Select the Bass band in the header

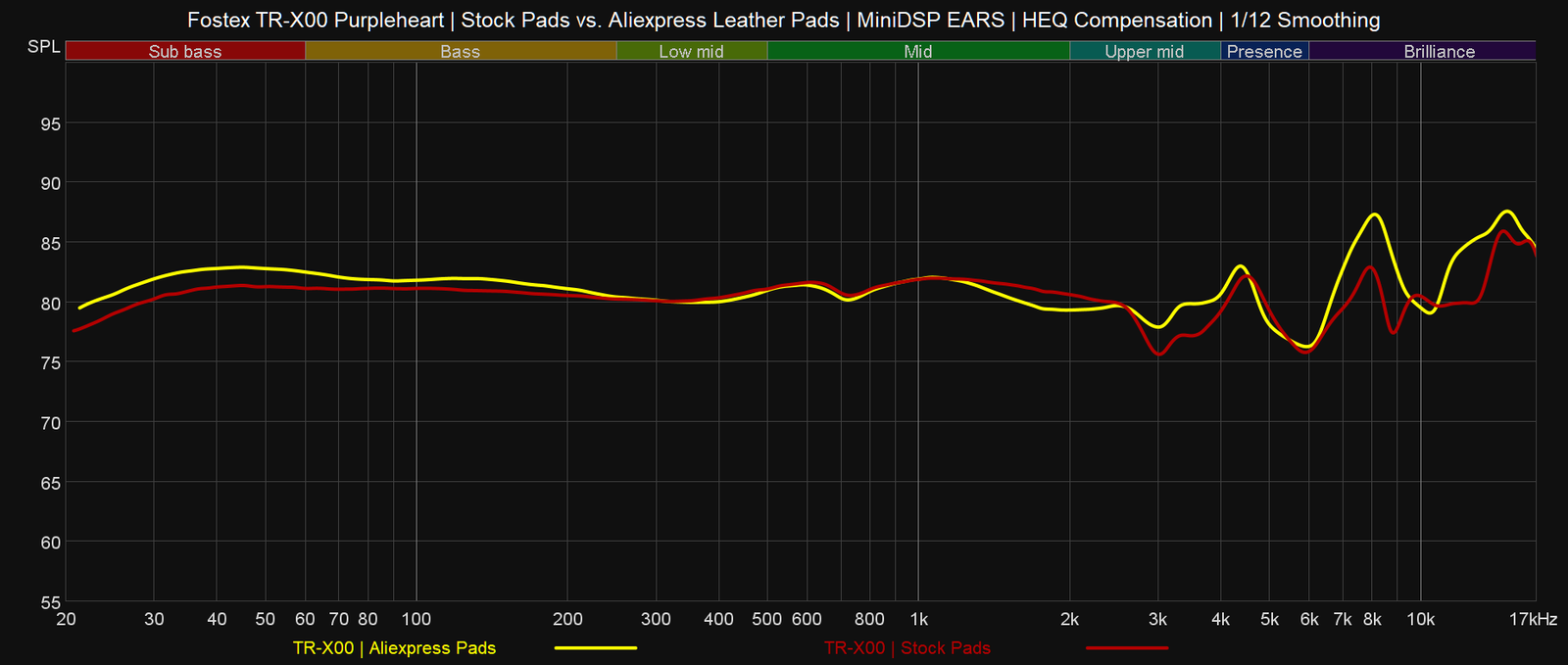pos(461,51)
